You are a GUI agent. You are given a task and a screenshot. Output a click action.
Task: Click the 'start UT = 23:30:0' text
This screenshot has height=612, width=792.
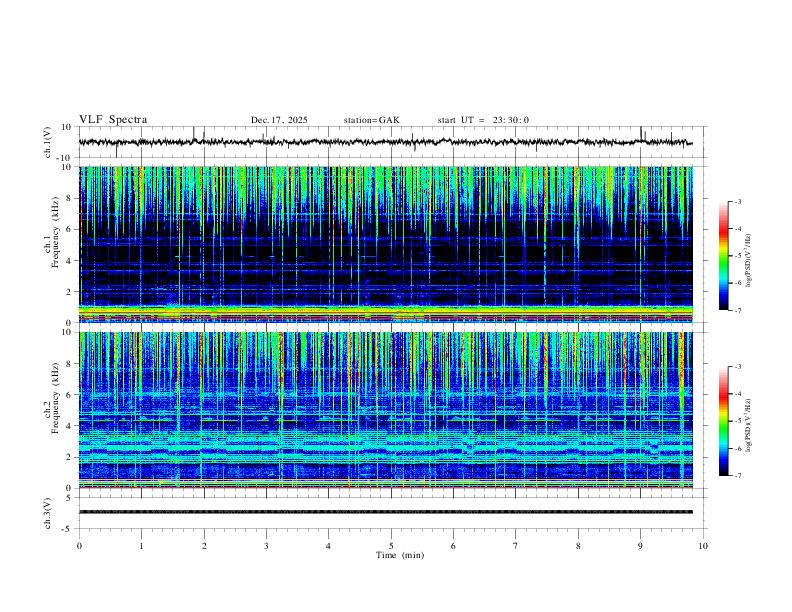483,120
